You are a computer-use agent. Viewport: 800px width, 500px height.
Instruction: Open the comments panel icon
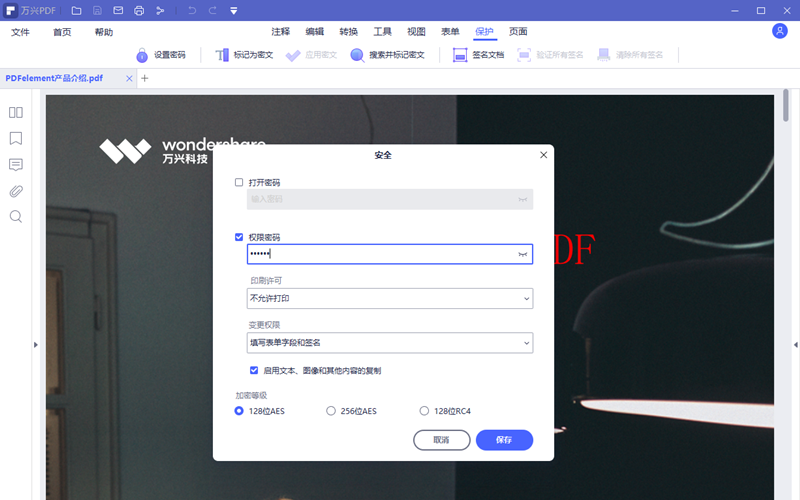[x=16, y=165]
